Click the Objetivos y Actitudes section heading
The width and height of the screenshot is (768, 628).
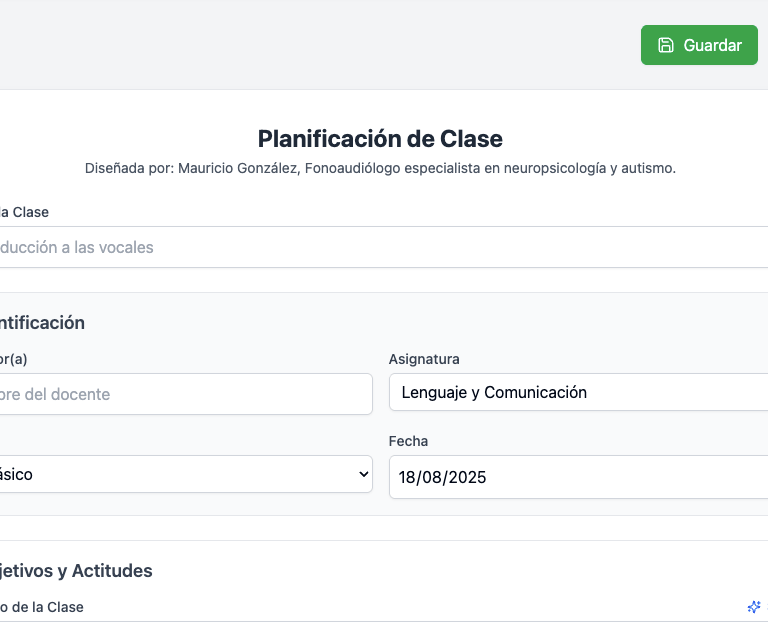coord(76,571)
